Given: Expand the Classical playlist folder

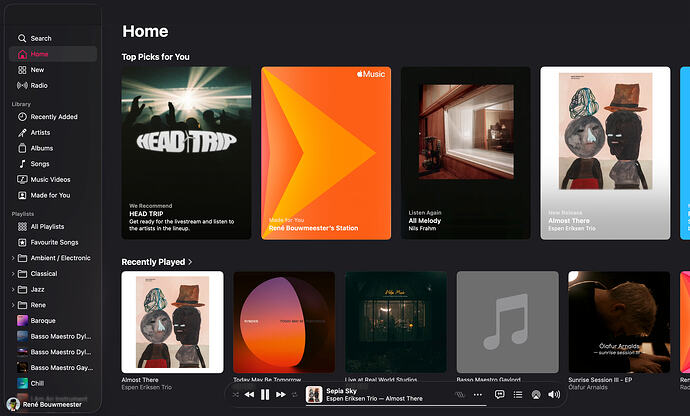Looking at the screenshot, I should click(13, 274).
